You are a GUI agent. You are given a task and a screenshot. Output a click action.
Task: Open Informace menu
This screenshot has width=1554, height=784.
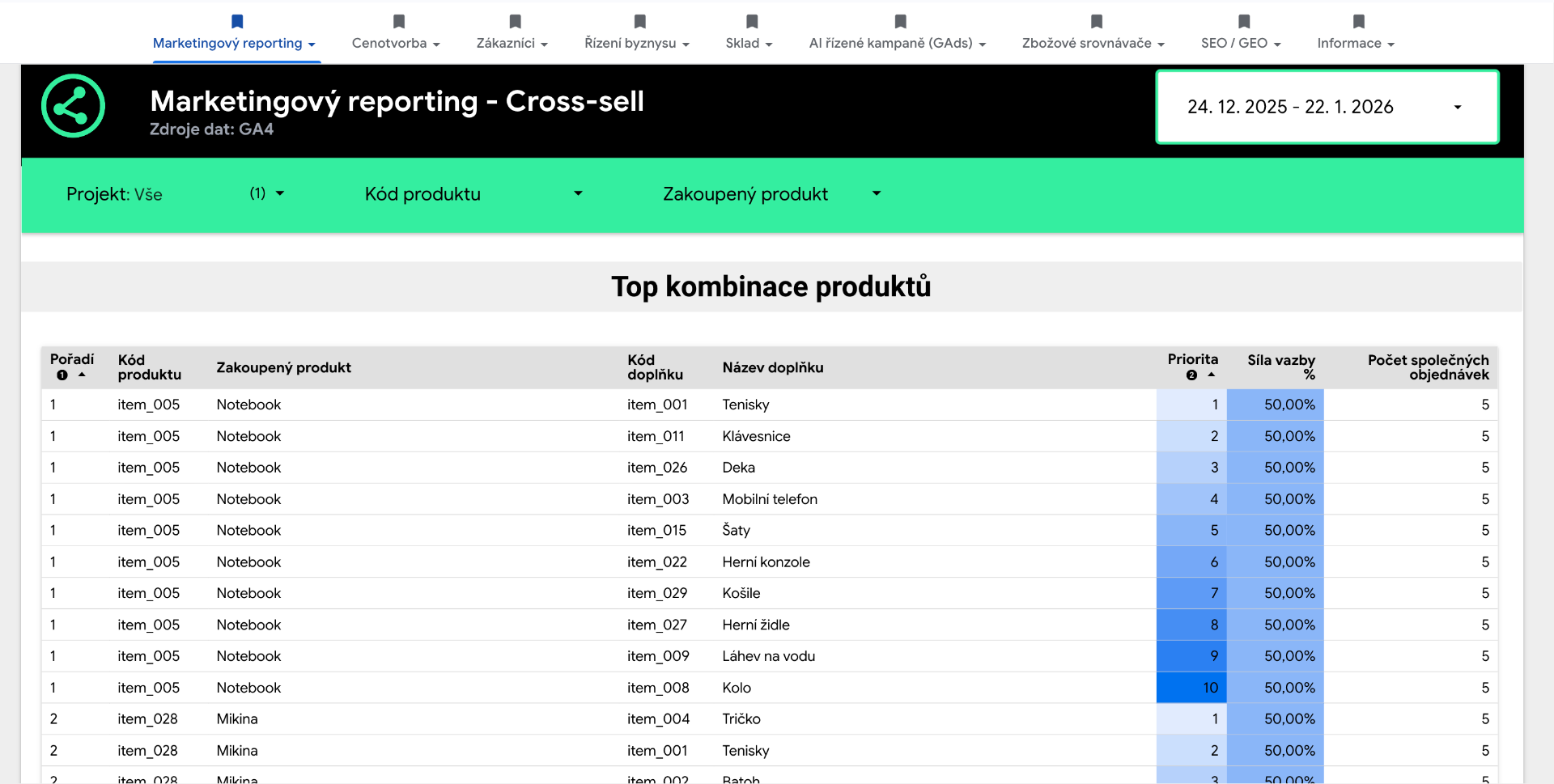click(1356, 43)
